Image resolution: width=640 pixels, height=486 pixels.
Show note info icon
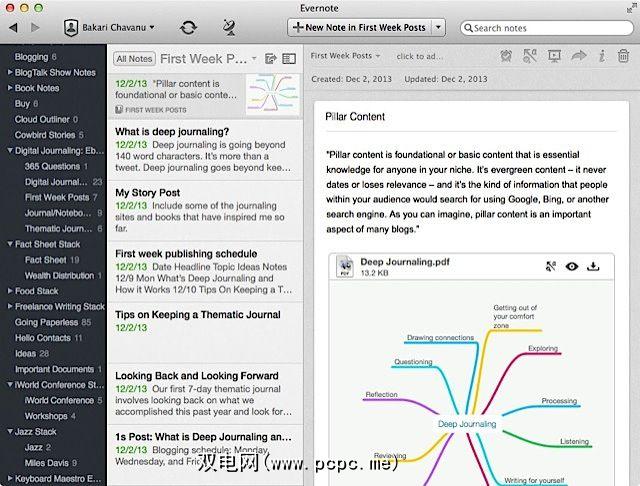tap(602, 56)
